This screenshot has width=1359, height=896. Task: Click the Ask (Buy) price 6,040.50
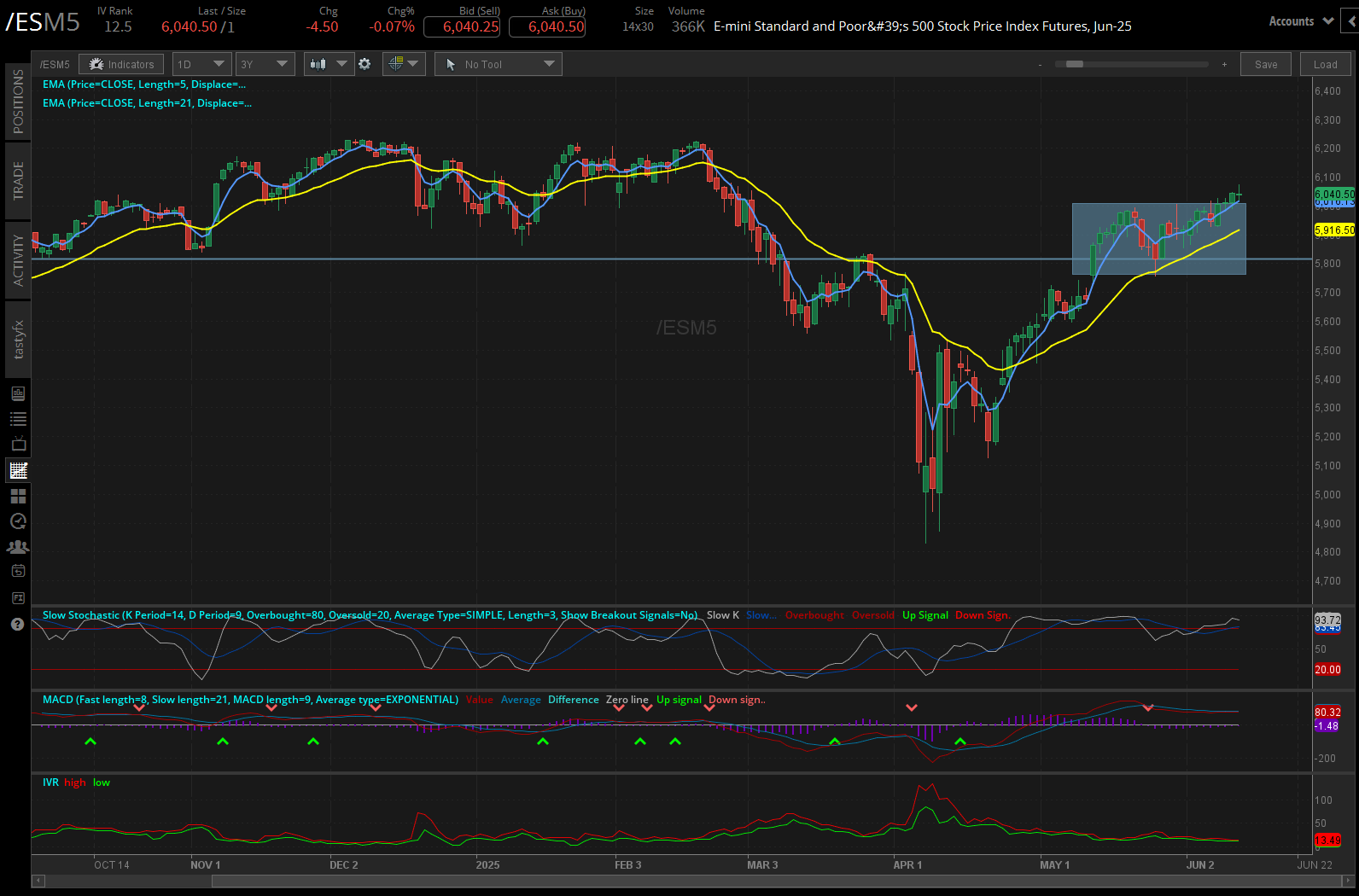pos(547,26)
